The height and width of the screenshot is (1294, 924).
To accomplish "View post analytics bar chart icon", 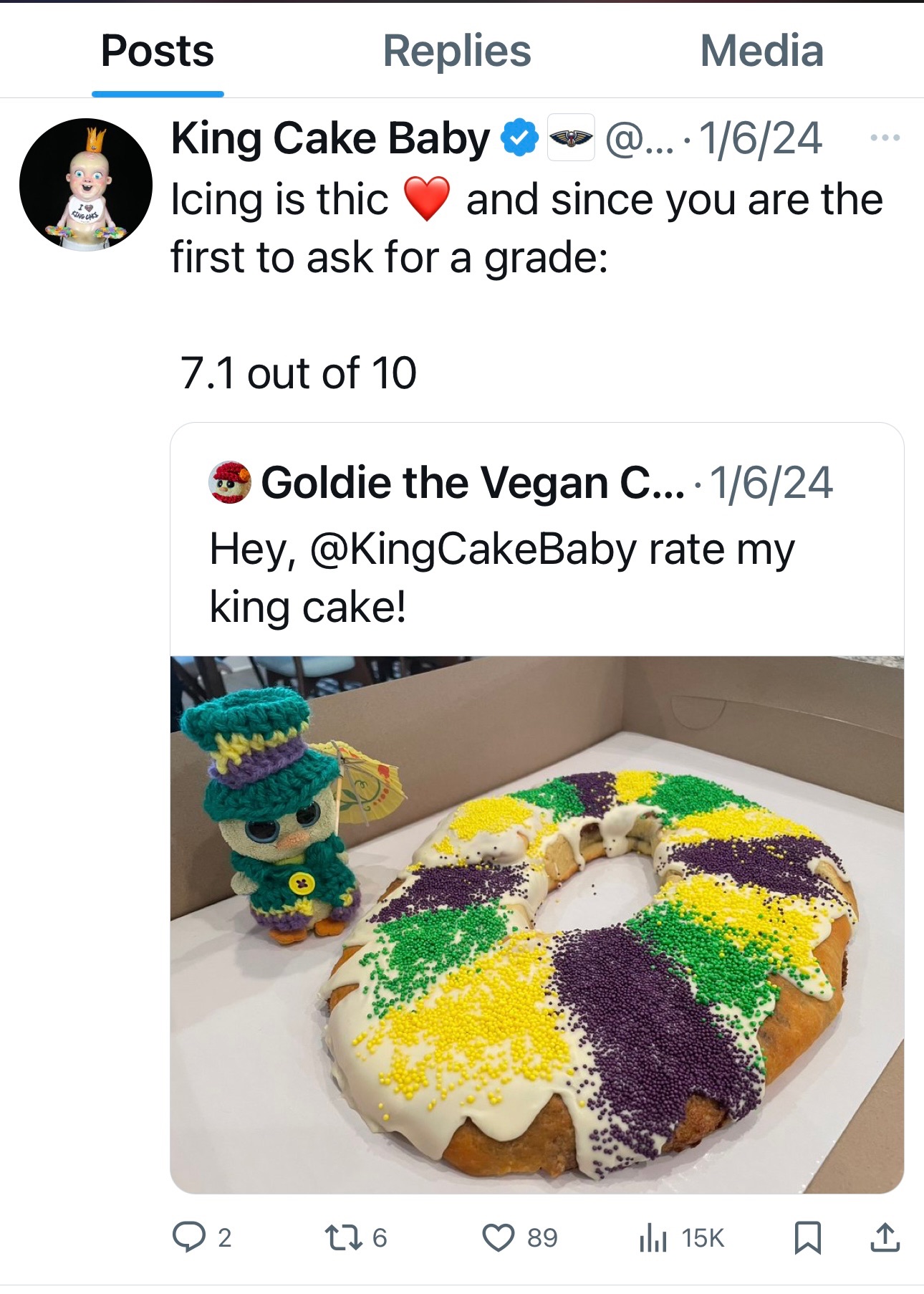I will (x=653, y=1237).
